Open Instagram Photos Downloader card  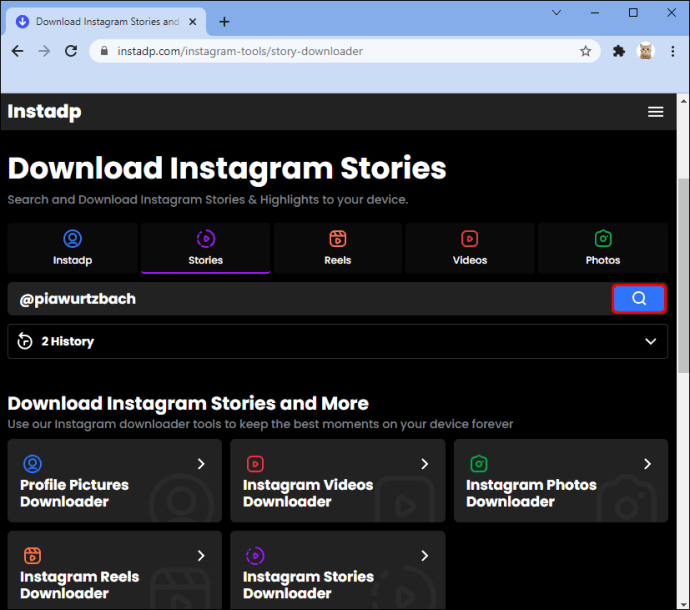(x=561, y=481)
